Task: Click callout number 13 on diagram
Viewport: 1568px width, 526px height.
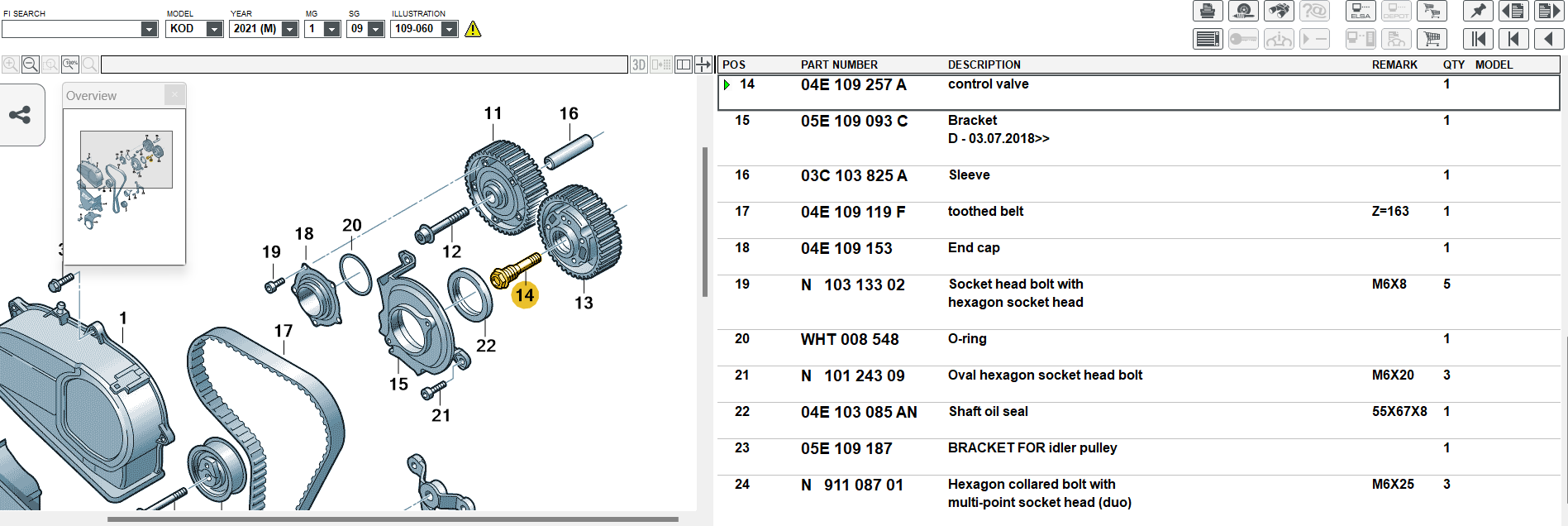Action: [x=584, y=303]
